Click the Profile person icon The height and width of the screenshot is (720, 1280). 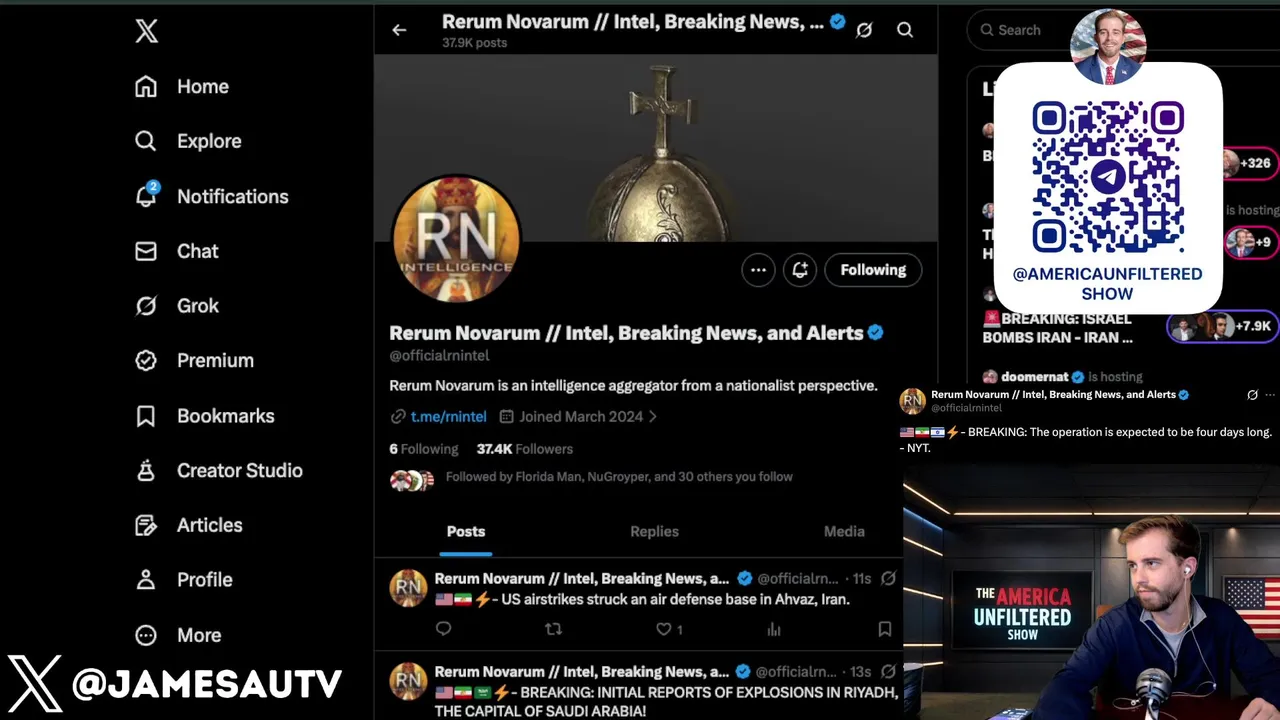146,580
